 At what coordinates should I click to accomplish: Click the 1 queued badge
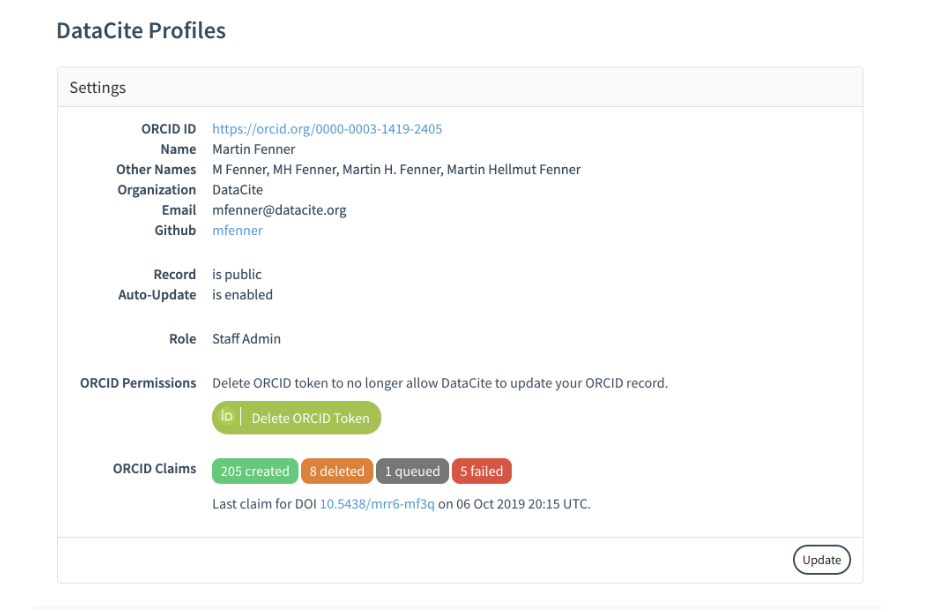coord(412,471)
